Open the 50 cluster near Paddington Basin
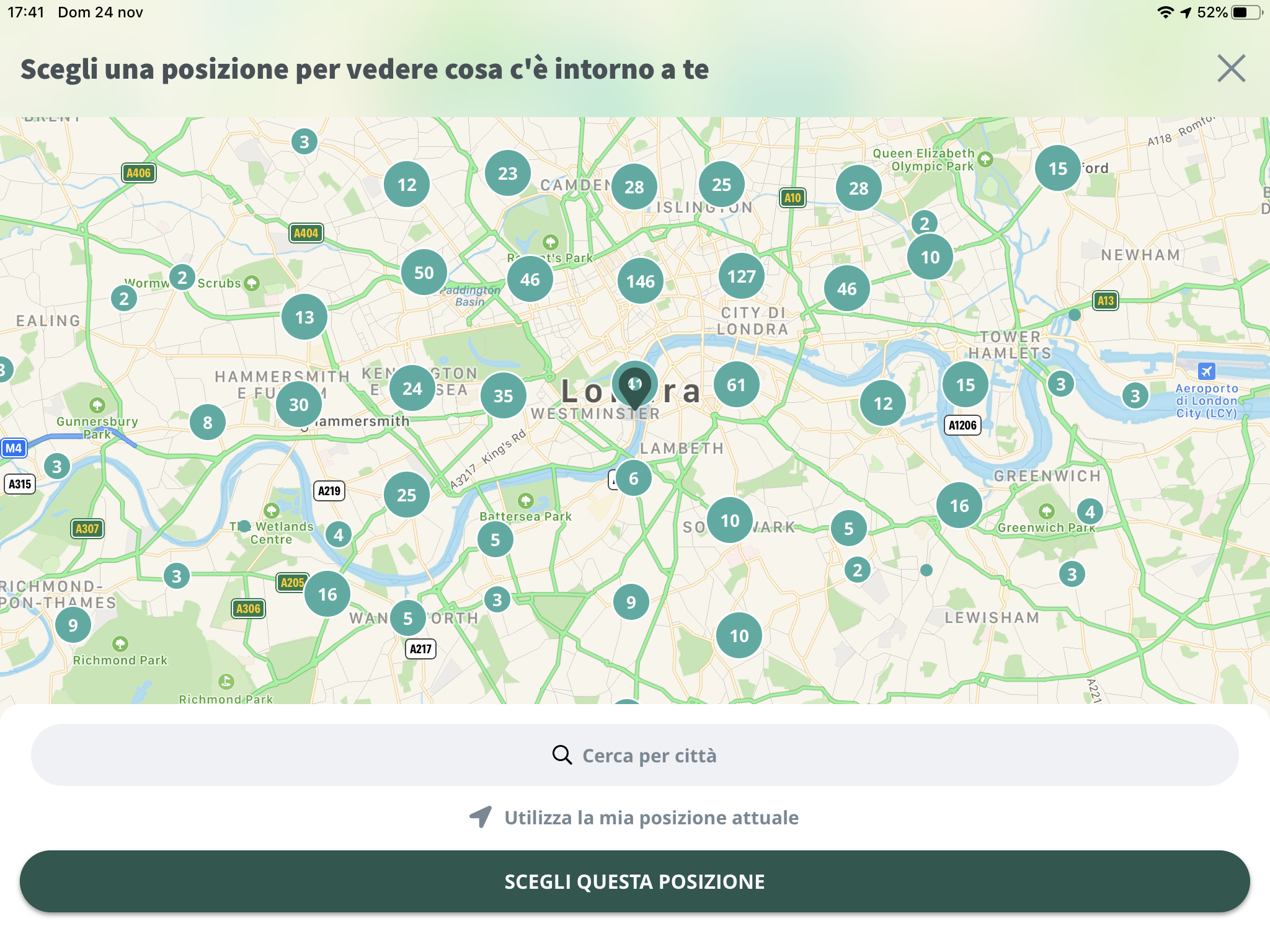Screen dimensions: 1270x952 (424, 273)
